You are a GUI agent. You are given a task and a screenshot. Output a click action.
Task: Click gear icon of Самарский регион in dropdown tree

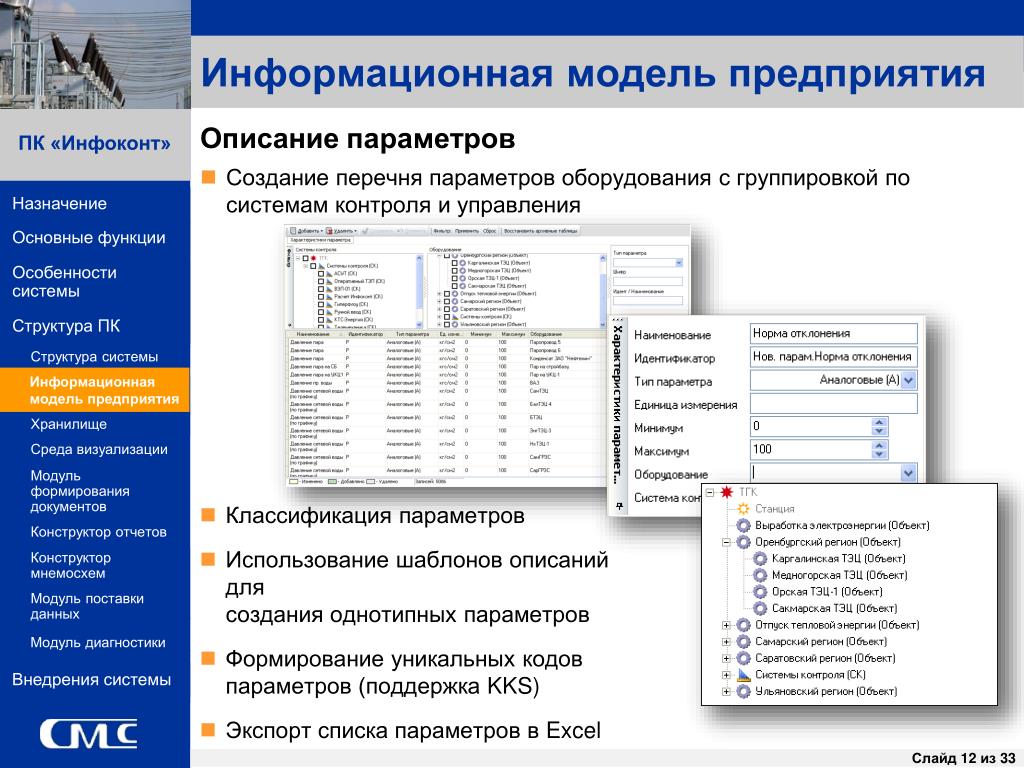(743, 641)
